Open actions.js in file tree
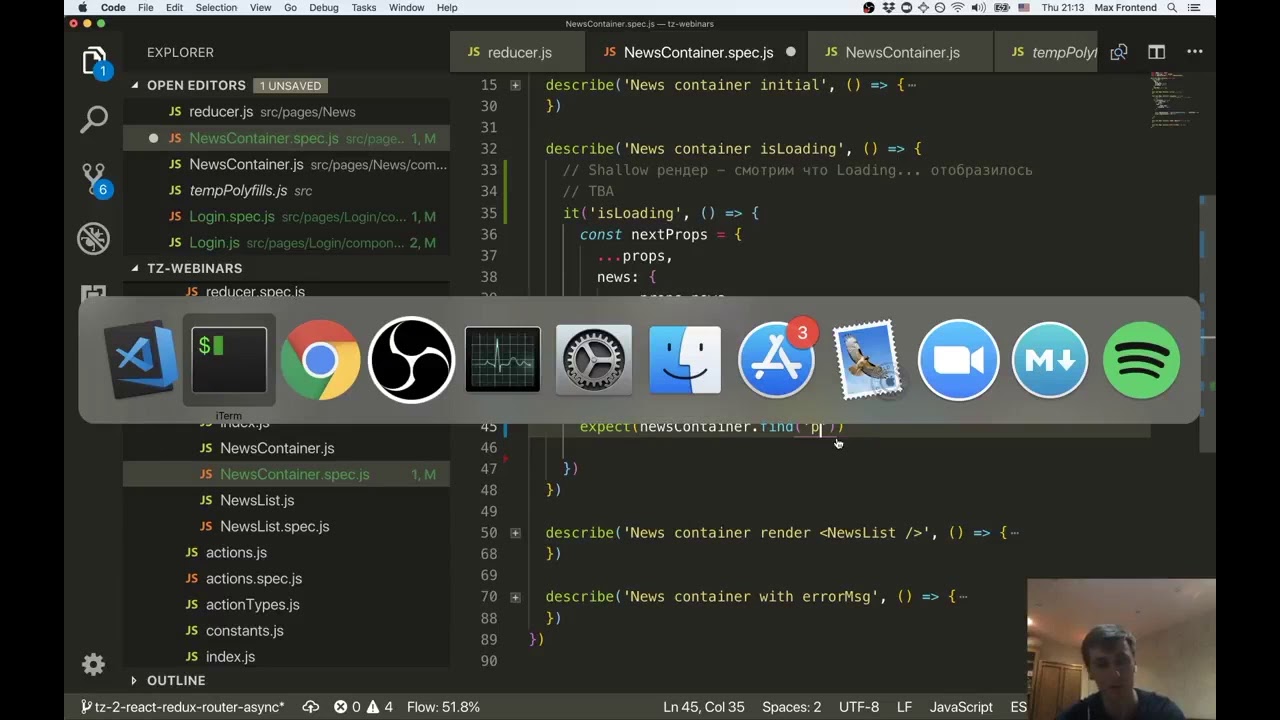 point(286,552)
